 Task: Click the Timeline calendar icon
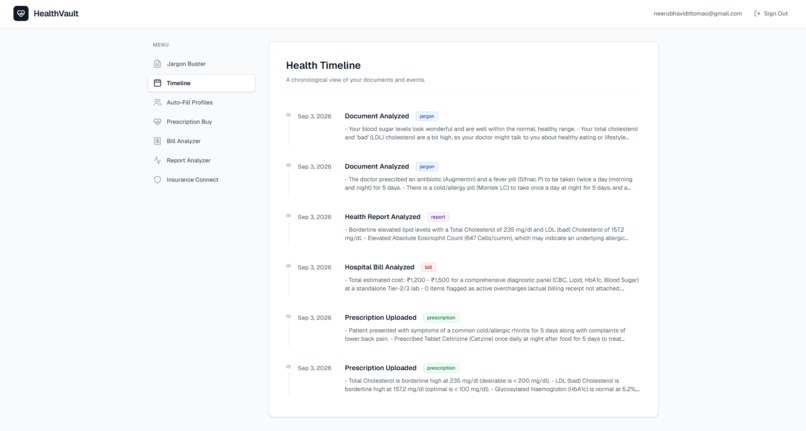pyautogui.click(x=157, y=83)
